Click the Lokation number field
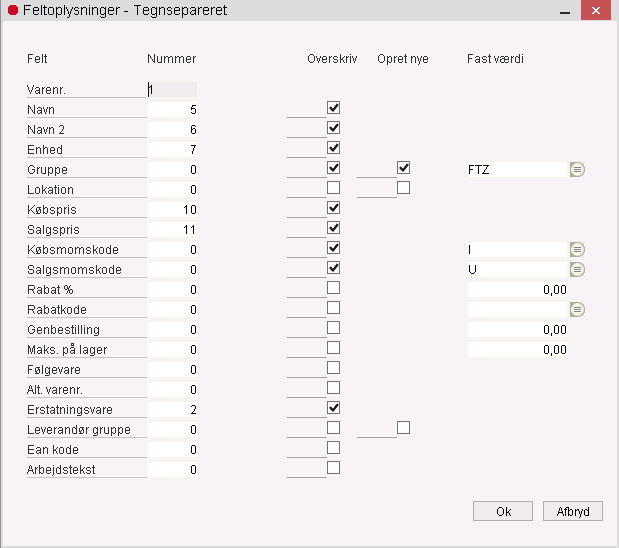The height and width of the screenshot is (548, 619). click(x=172, y=190)
